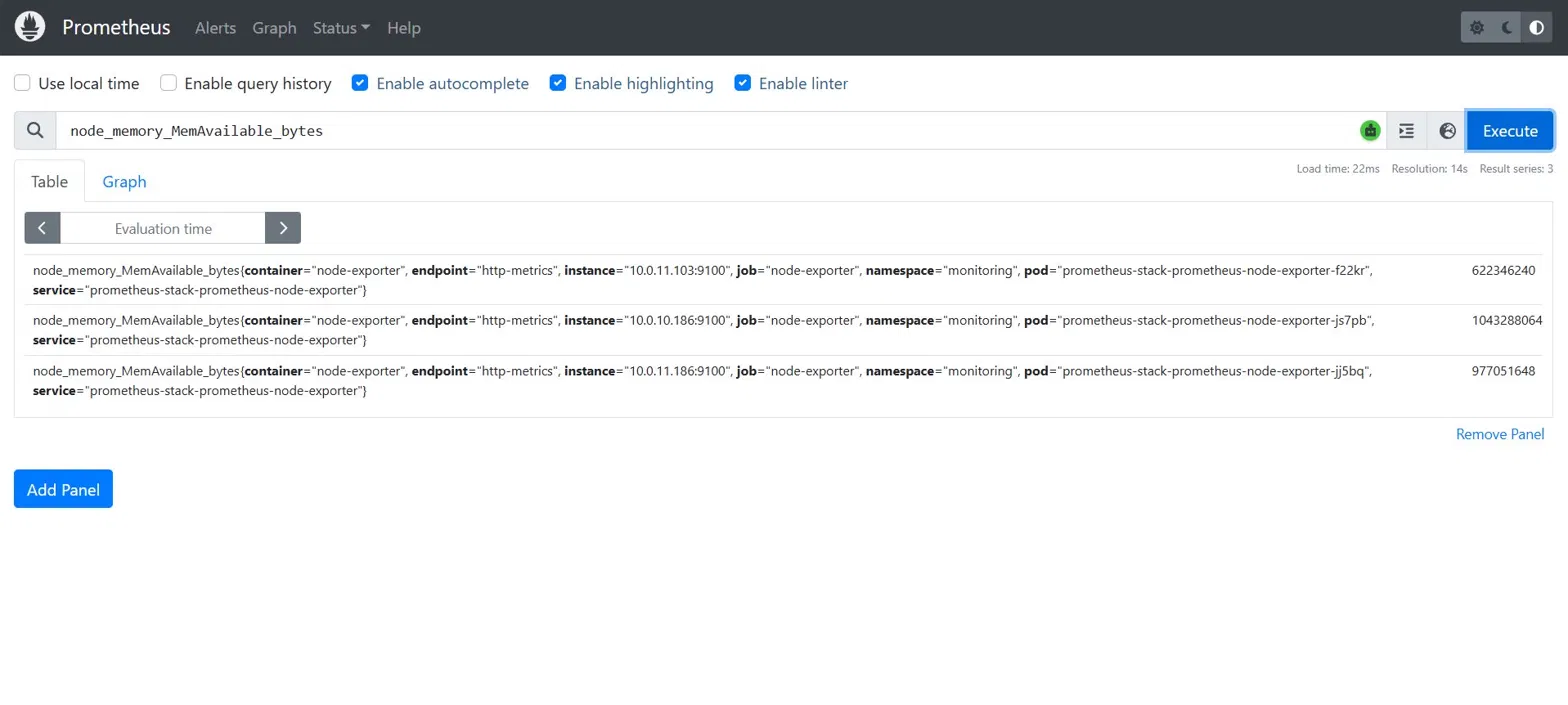This screenshot has height=705, width=1568.
Task: Run the query with Execute
Action: 1510,131
